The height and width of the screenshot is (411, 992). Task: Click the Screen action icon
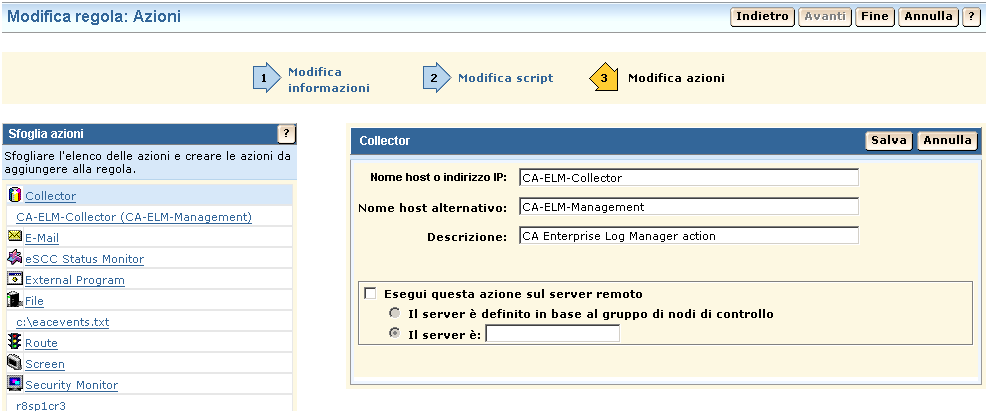pyautogui.click(x=14, y=363)
